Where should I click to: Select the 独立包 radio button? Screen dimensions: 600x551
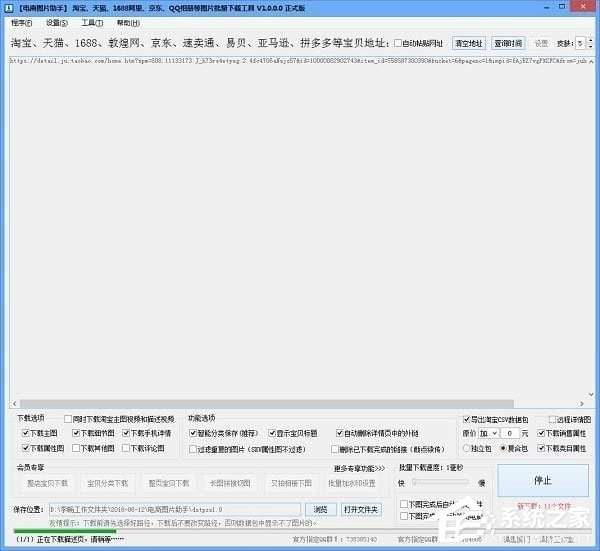point(466,448)
